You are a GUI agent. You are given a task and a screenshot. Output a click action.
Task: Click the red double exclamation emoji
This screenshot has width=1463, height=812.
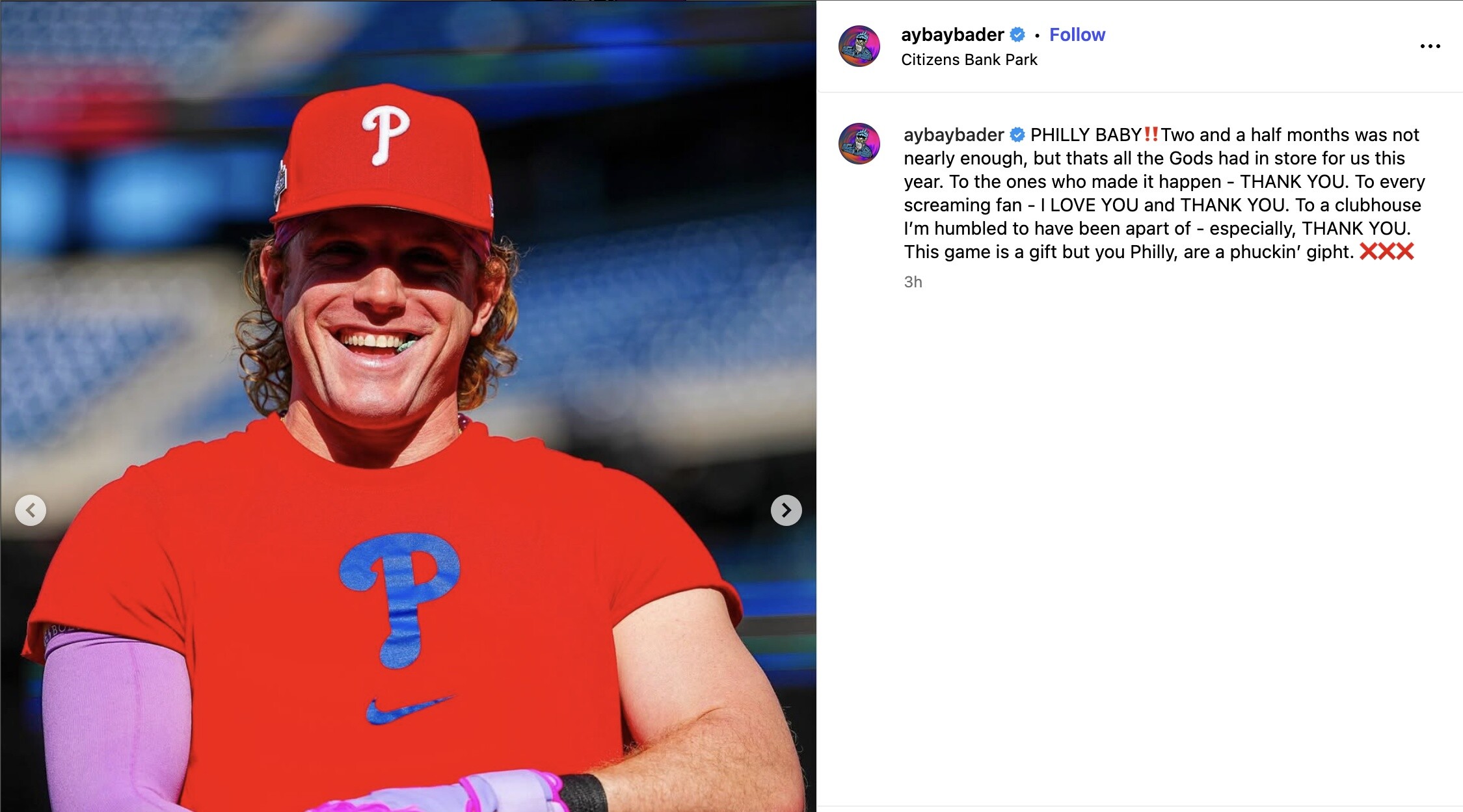(1151, 135)
